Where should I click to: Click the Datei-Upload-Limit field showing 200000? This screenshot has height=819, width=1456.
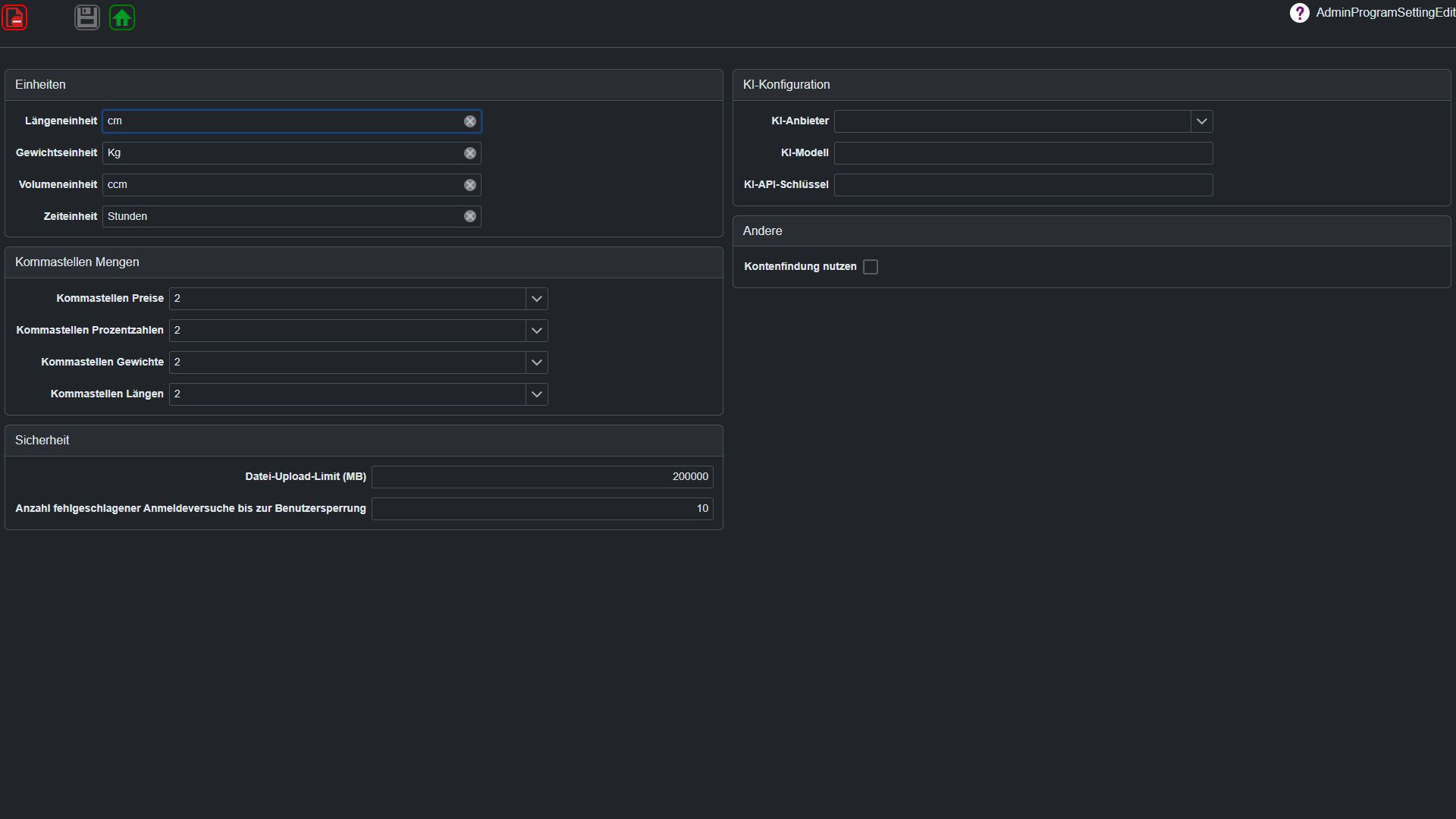click(x=542, y=477)
